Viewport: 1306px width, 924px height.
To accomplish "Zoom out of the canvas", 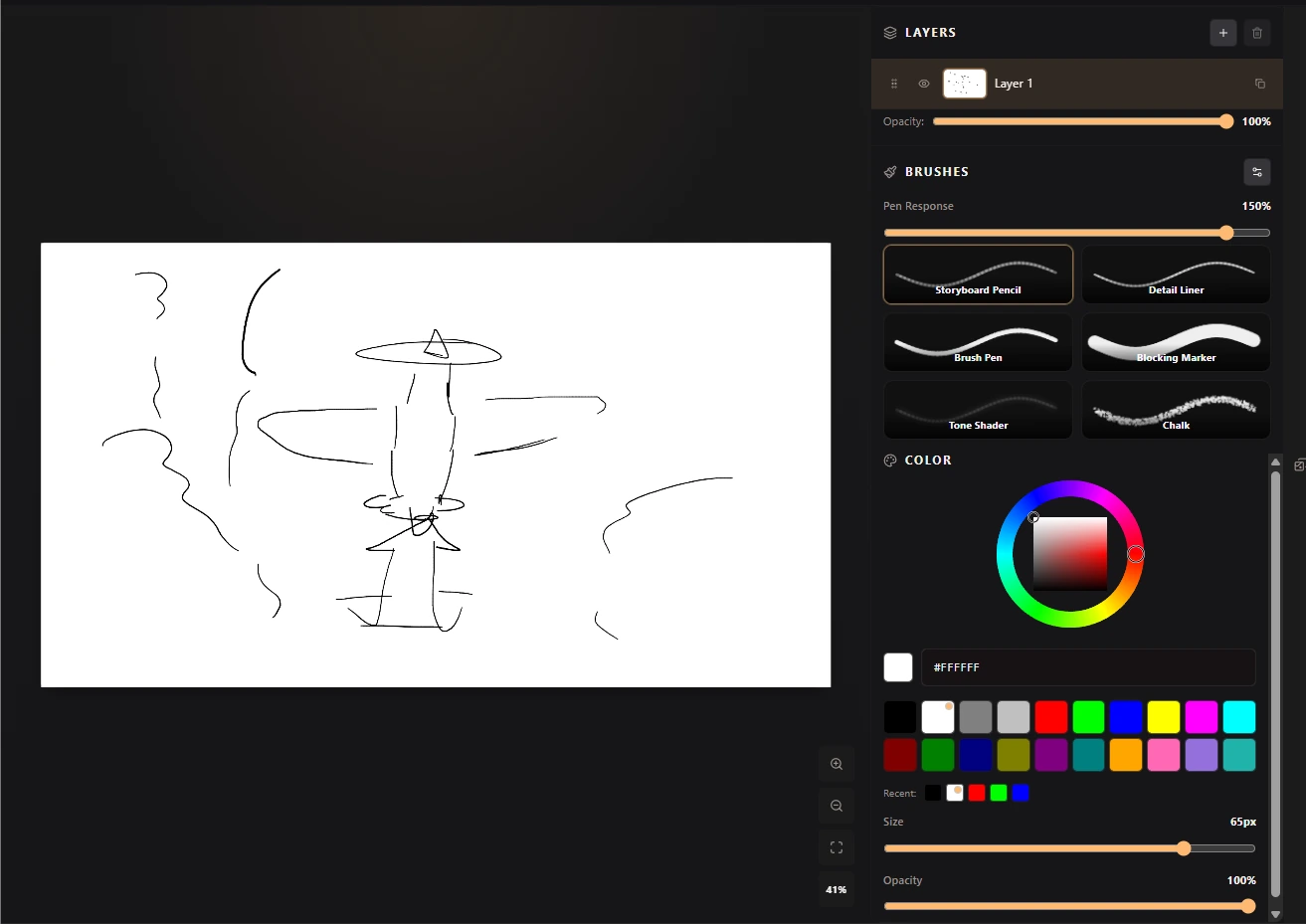I will point(836,805).
